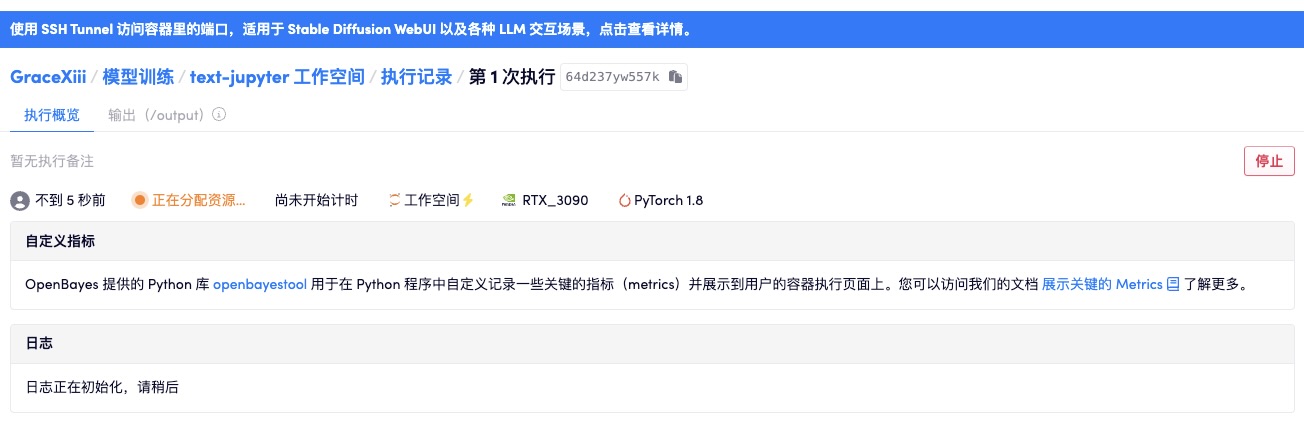Click the user avatar icon

point(19,201)
